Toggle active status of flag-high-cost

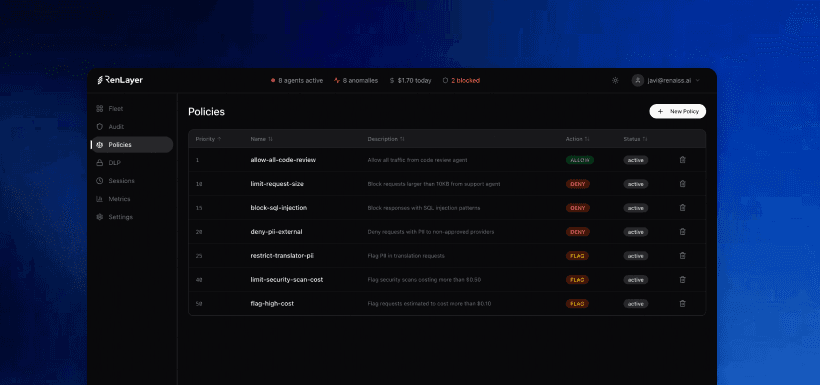click(x=636, y=303)
